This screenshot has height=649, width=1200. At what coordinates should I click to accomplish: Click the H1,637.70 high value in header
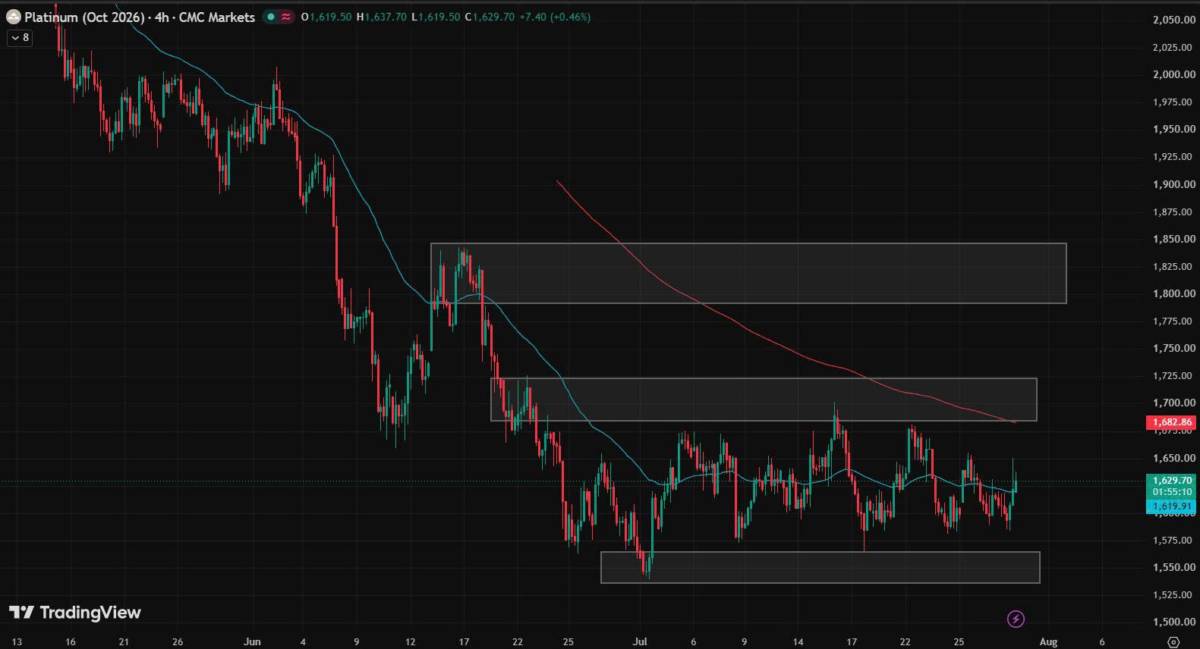tap(382, 17)
